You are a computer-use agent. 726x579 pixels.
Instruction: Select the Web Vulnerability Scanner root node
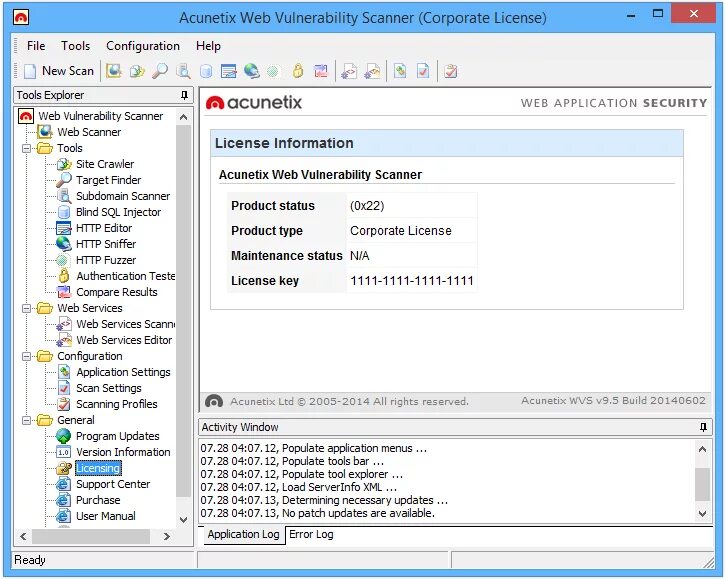pos(100,116)
